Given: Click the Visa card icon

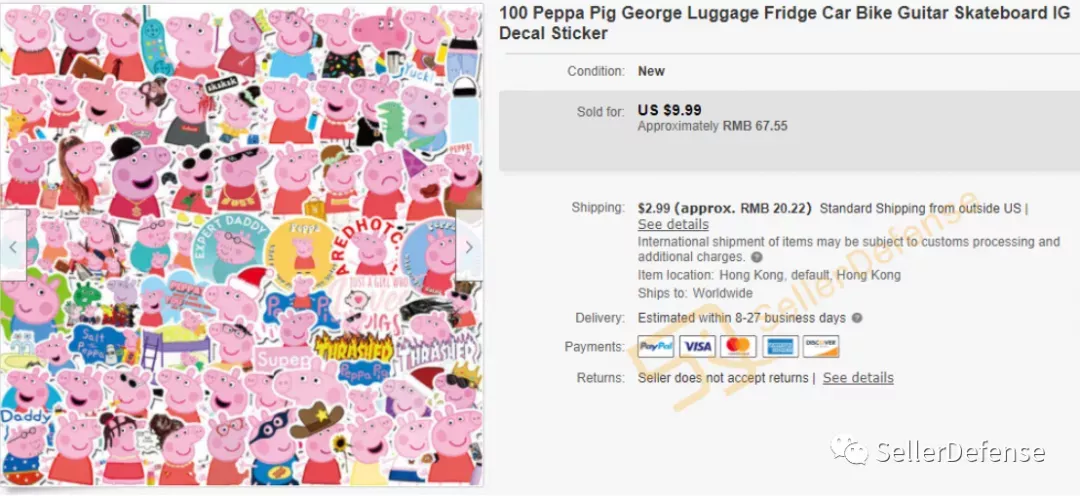Looking at the screenshot, I should point(697,347).
